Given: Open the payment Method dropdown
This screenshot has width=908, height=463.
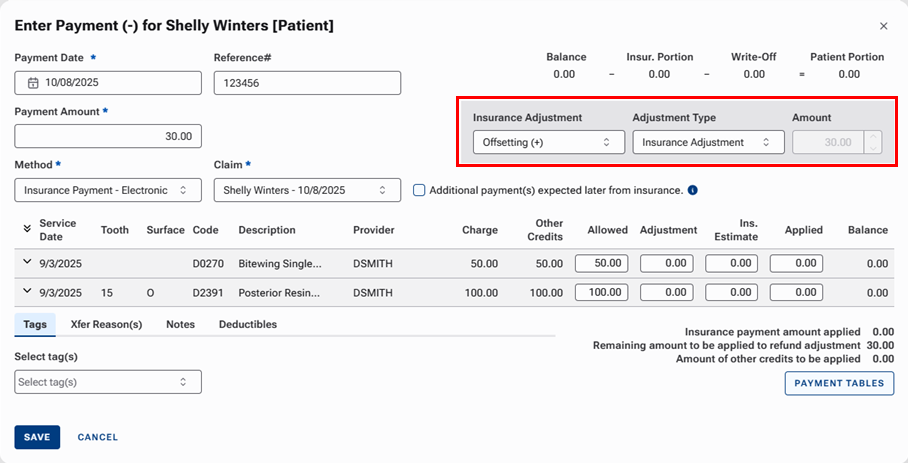Looking at the screenshot, I should click(x=107, y=190).
